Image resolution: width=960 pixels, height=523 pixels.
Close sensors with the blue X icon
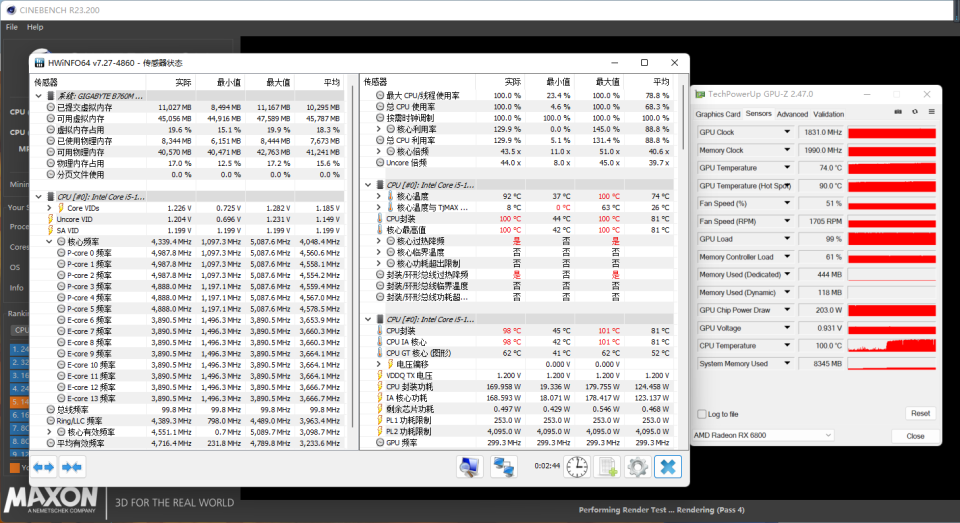click(667, 466)
